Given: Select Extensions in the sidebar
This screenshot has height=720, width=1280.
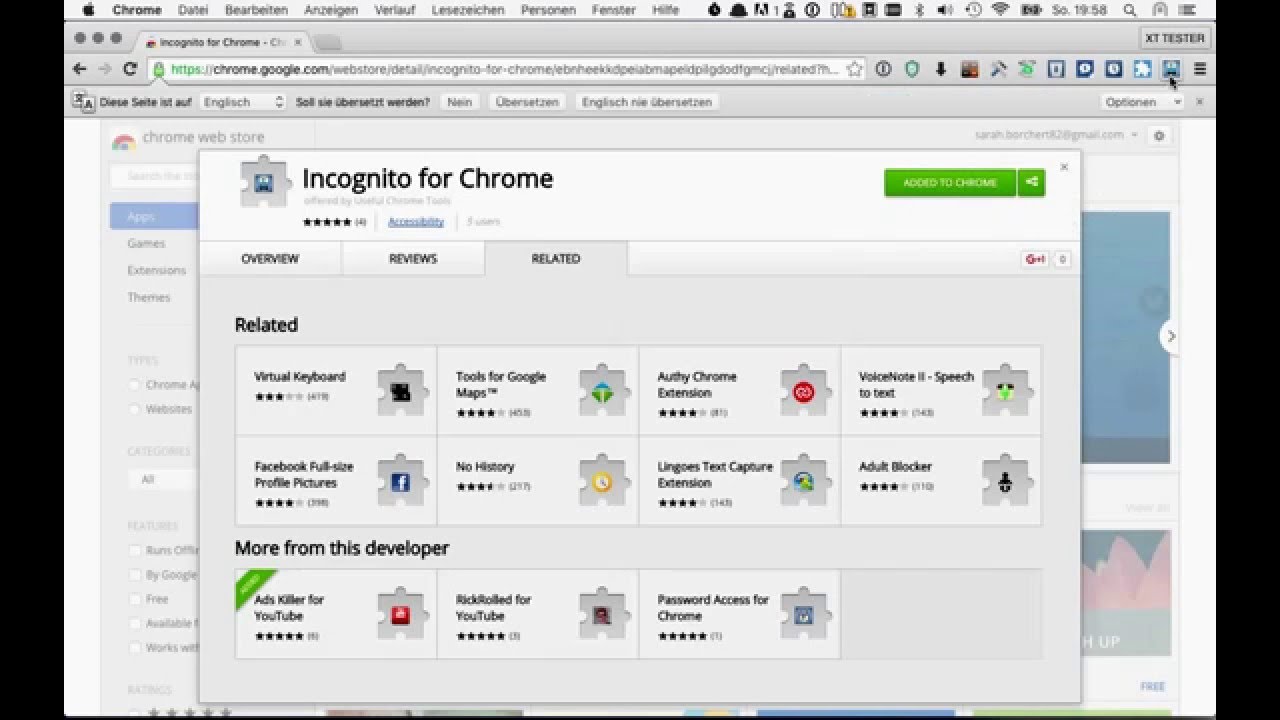Looking at the screenshot, I should tap(156, 270).
